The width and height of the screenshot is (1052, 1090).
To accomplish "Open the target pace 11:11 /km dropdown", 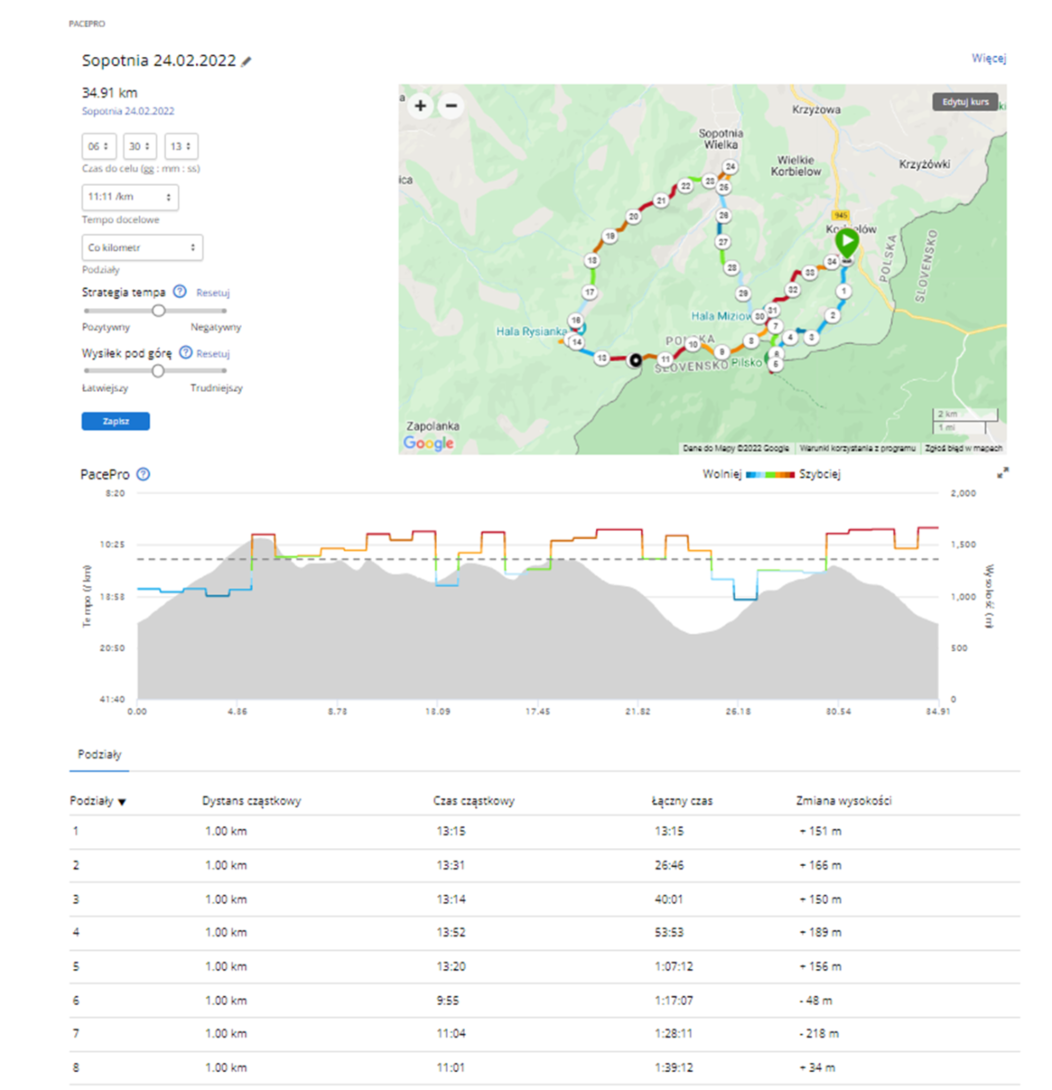I will (130, 197).
